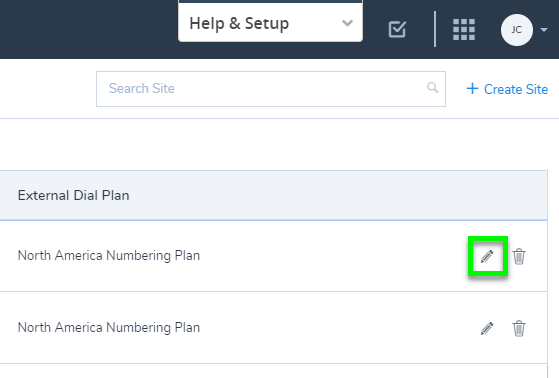Click the JC initials in the avatar
Viewport: 559px width, 378px height.
tap(517, 30)
